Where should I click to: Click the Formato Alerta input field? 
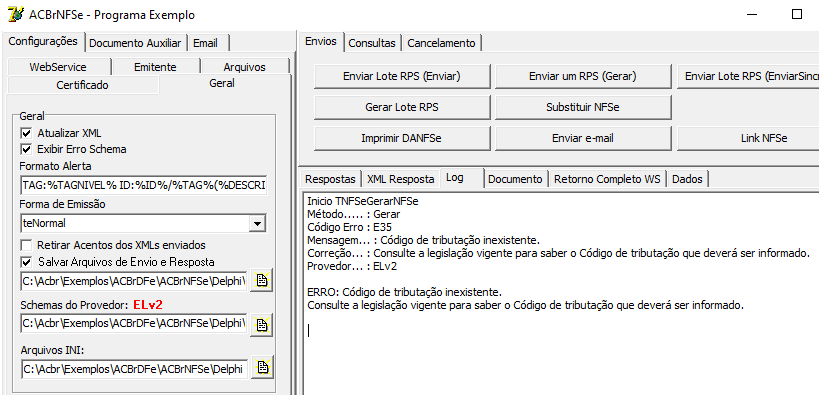[144, 185]
